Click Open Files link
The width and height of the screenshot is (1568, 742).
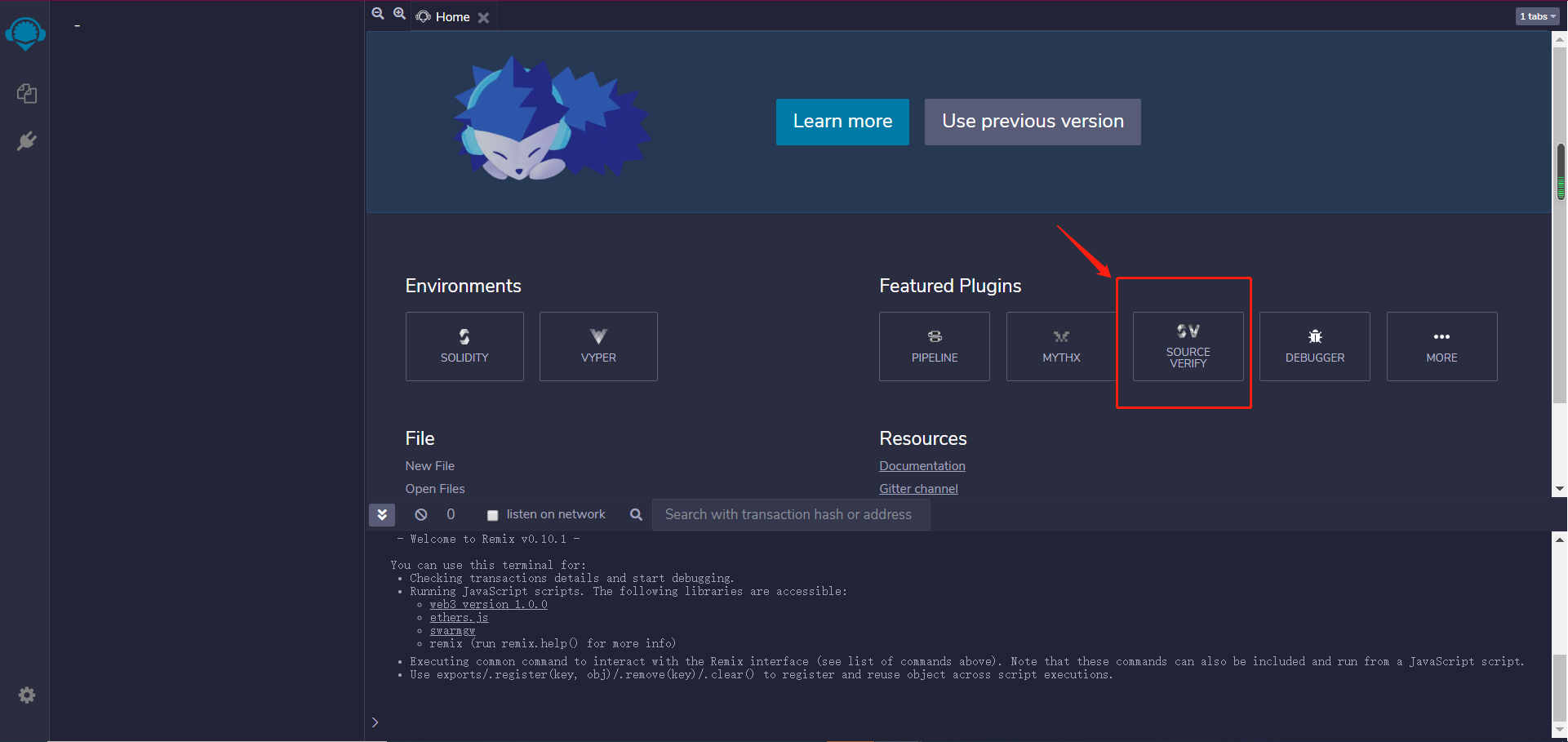(x=435, y=489)
